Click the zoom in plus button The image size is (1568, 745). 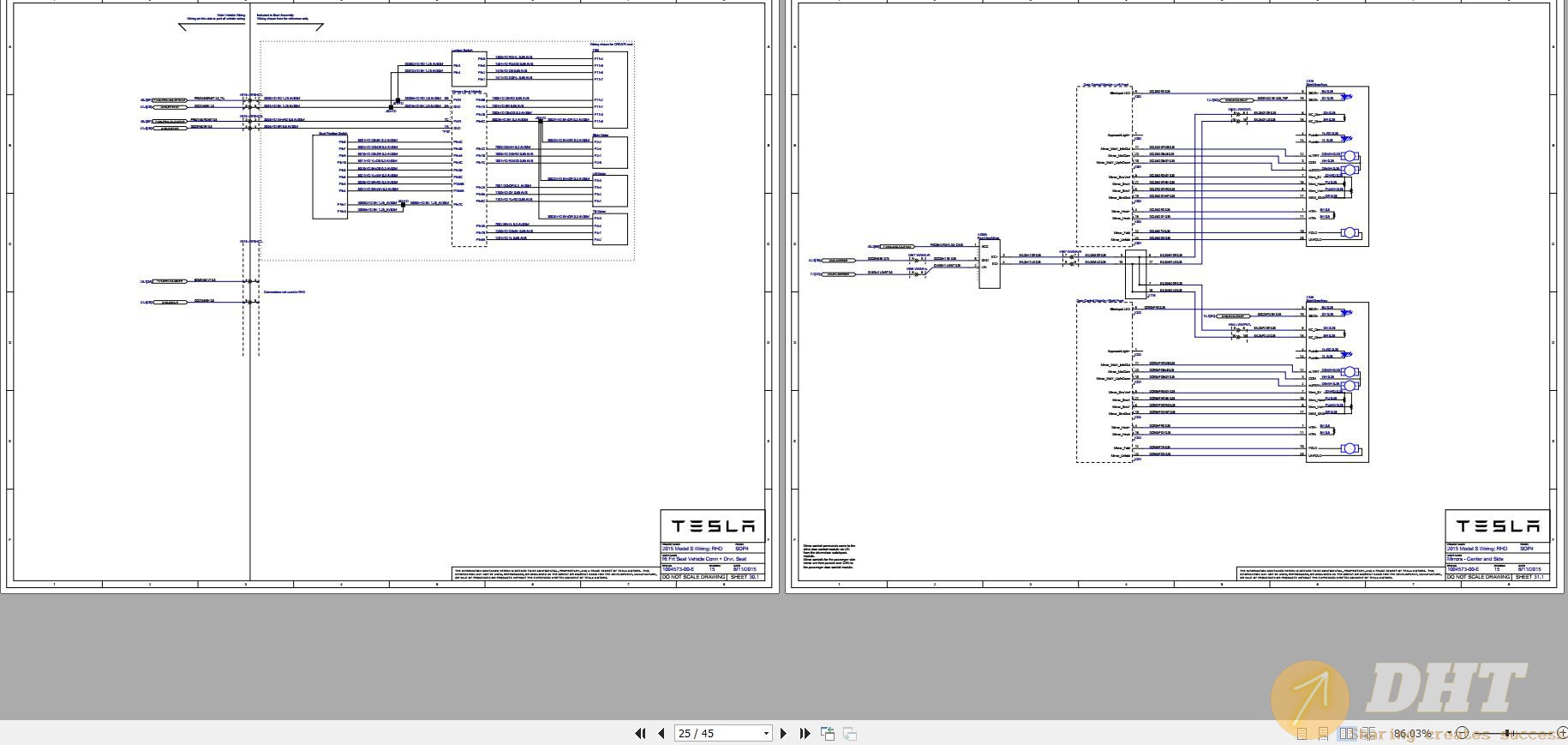(1562, 733)
